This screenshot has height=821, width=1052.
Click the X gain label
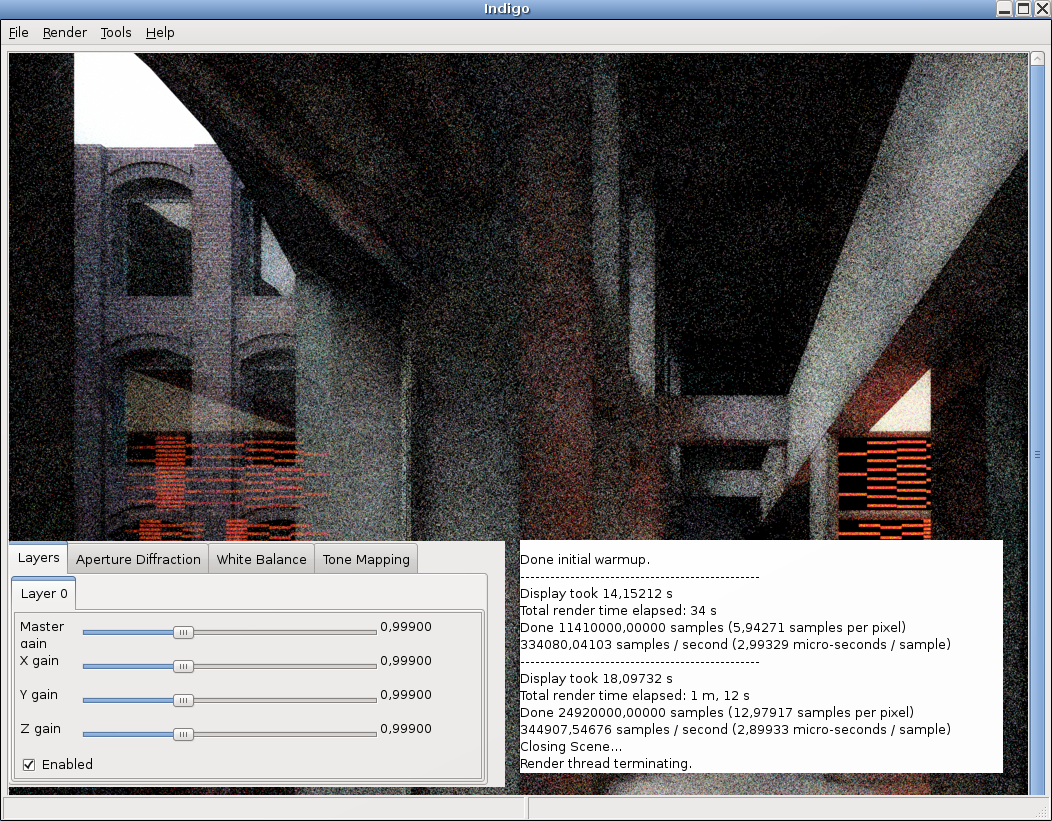[40, 661]
